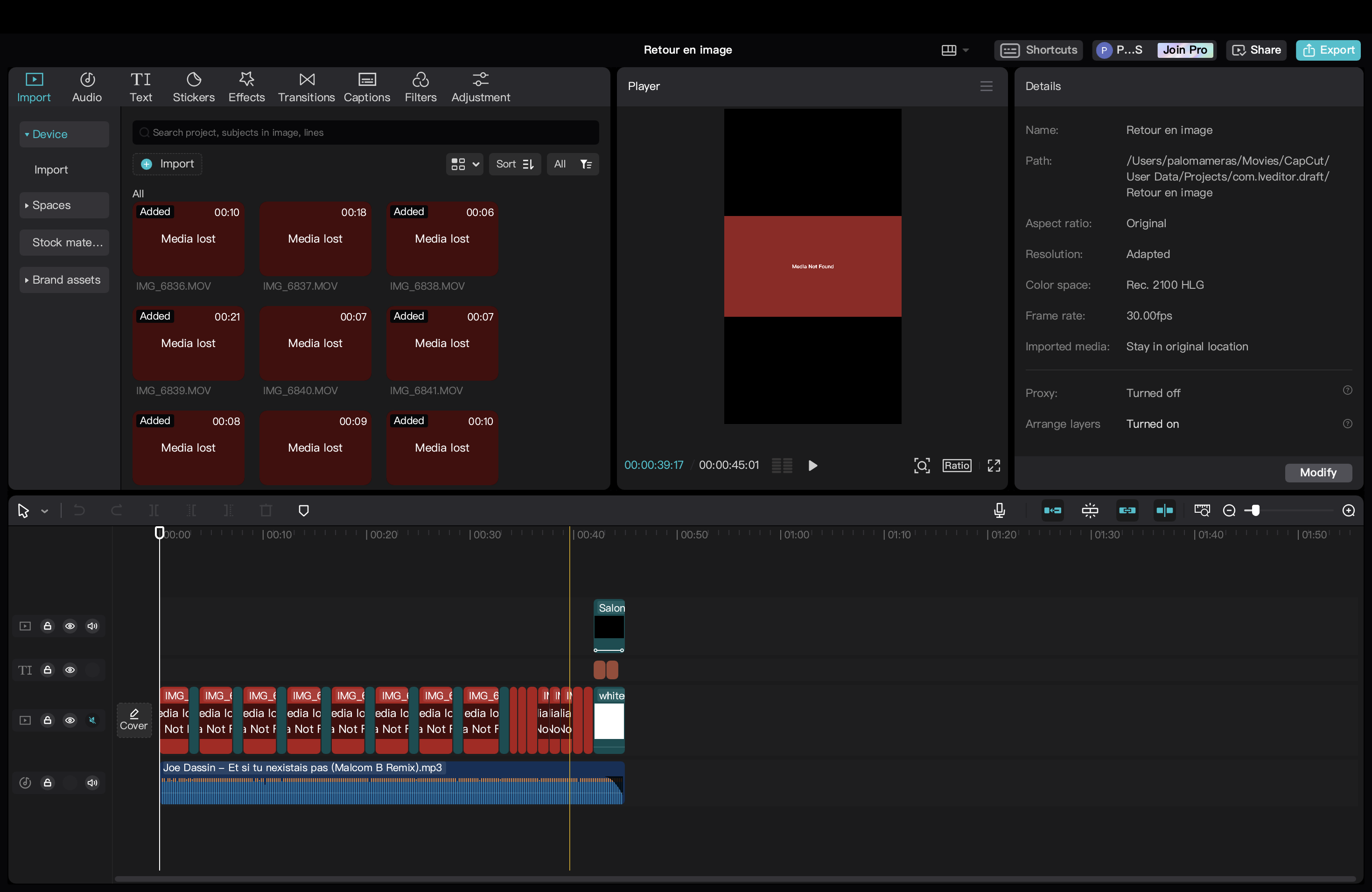Lock the audio track
This screenshot has height=892, width=1372.
pos(48,782)
